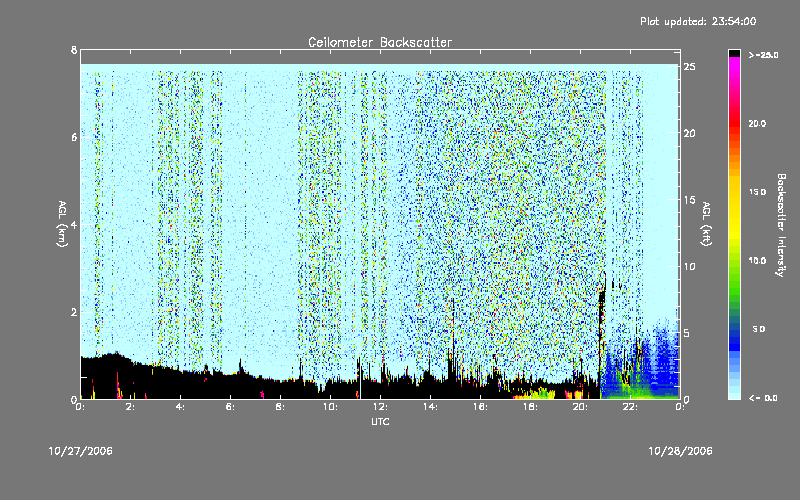Click the black top of the colorbar

(734, 53)
